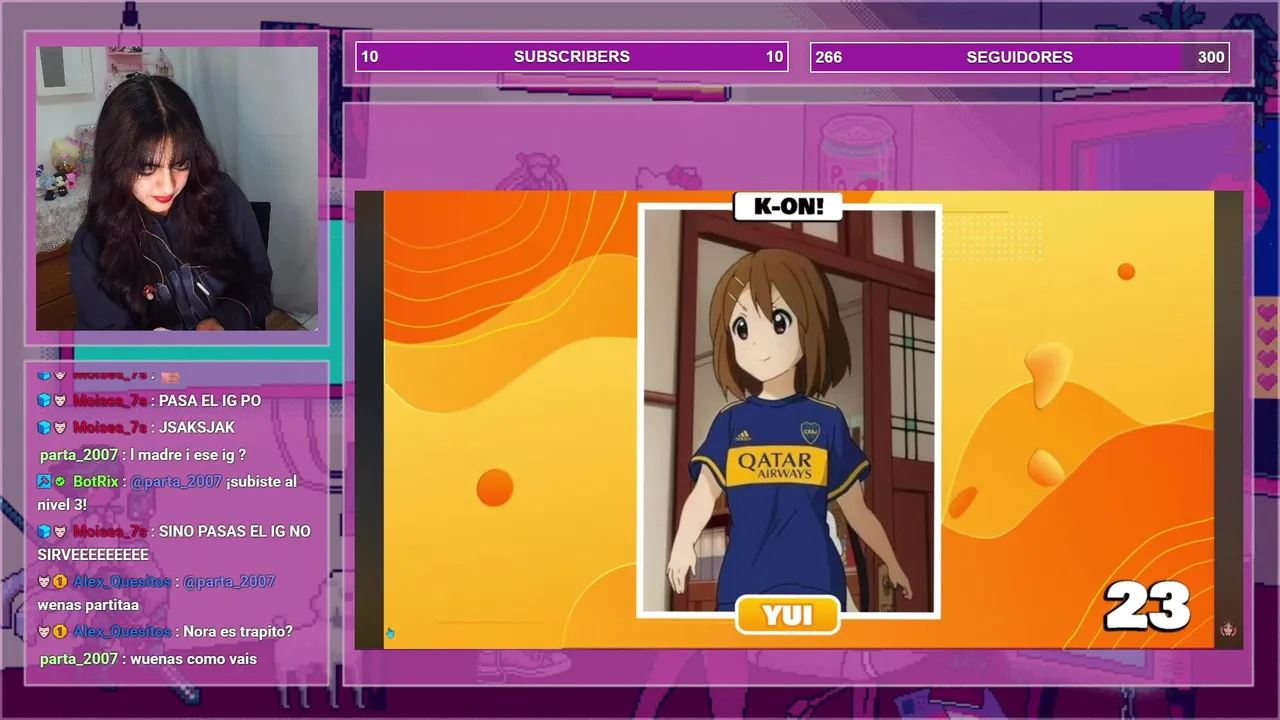Click Alex_Quesitos's name above "wenas partitaa"
1280x720 pixels.
(122, 581)
